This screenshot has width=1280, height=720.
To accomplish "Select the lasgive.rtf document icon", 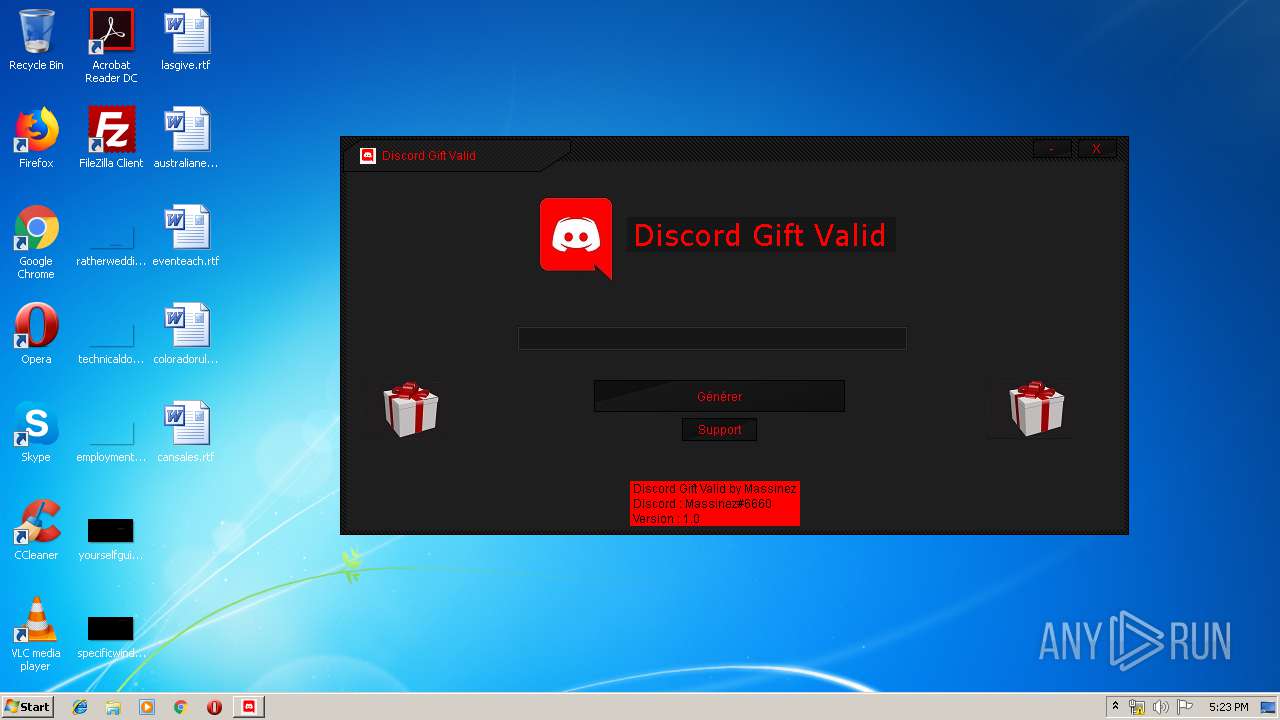I will tap(186, 40).
